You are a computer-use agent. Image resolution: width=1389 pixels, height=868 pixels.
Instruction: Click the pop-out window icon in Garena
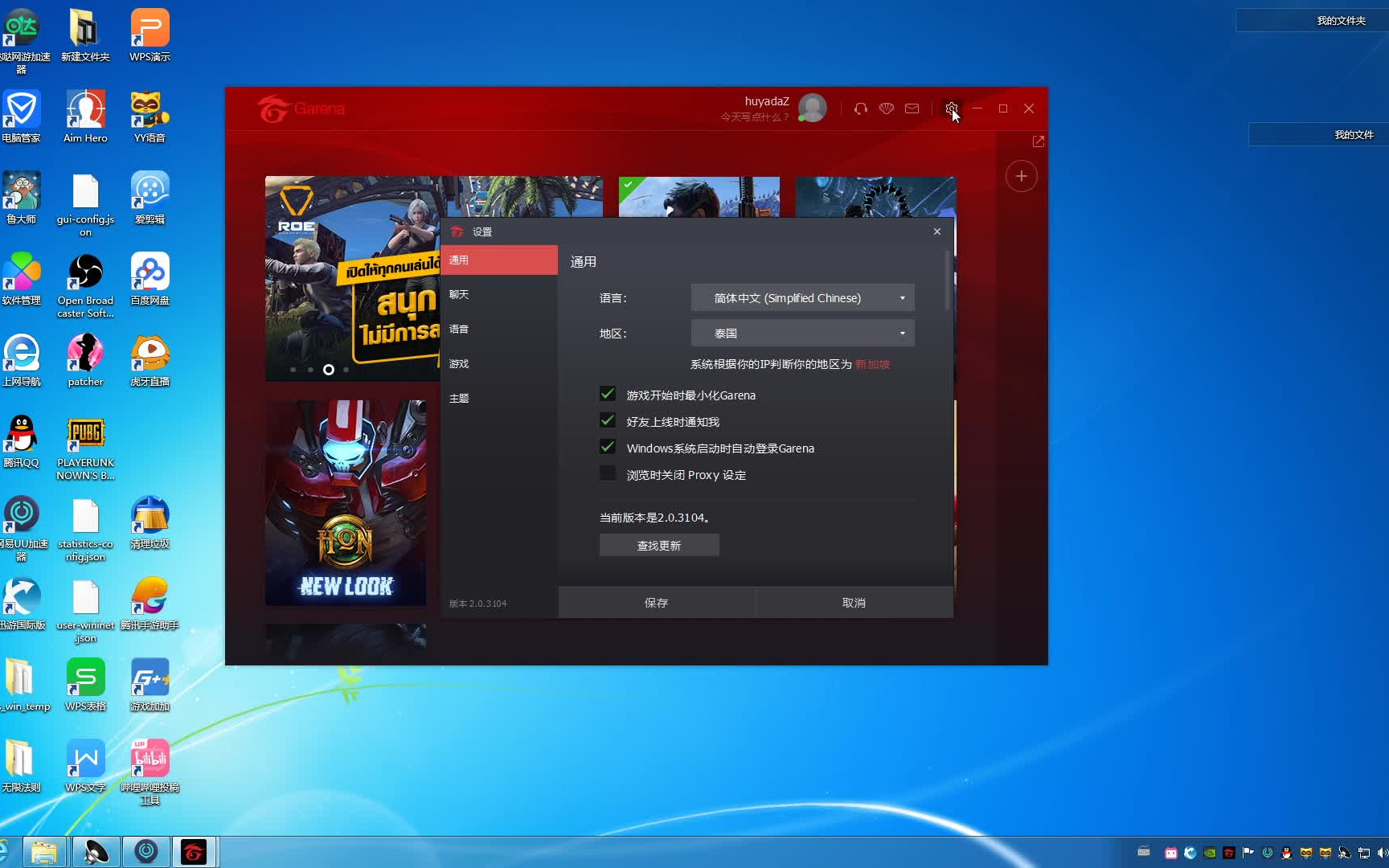(x=1039, y=141)
